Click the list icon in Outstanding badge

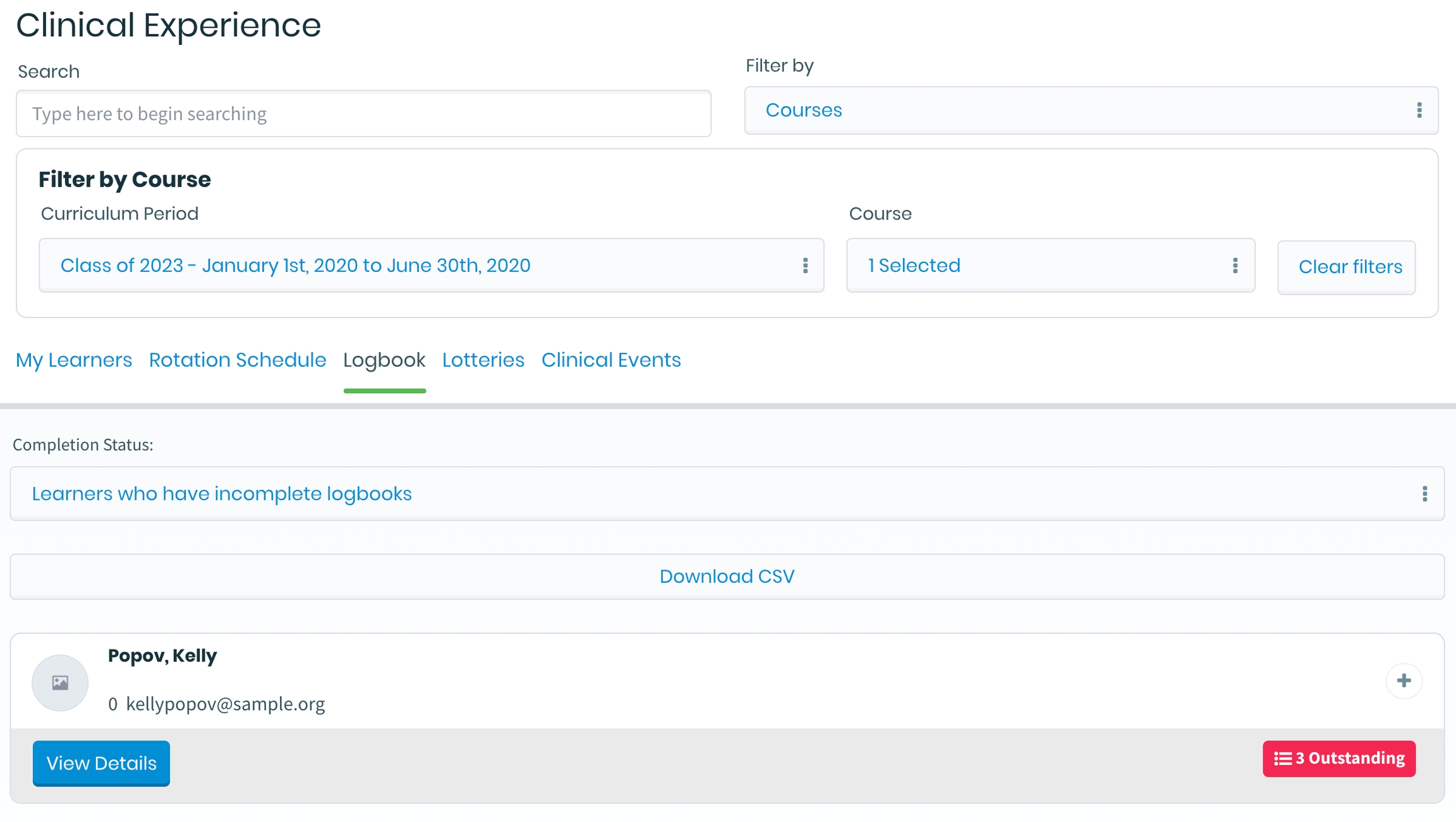click(x=1282, y=759)
